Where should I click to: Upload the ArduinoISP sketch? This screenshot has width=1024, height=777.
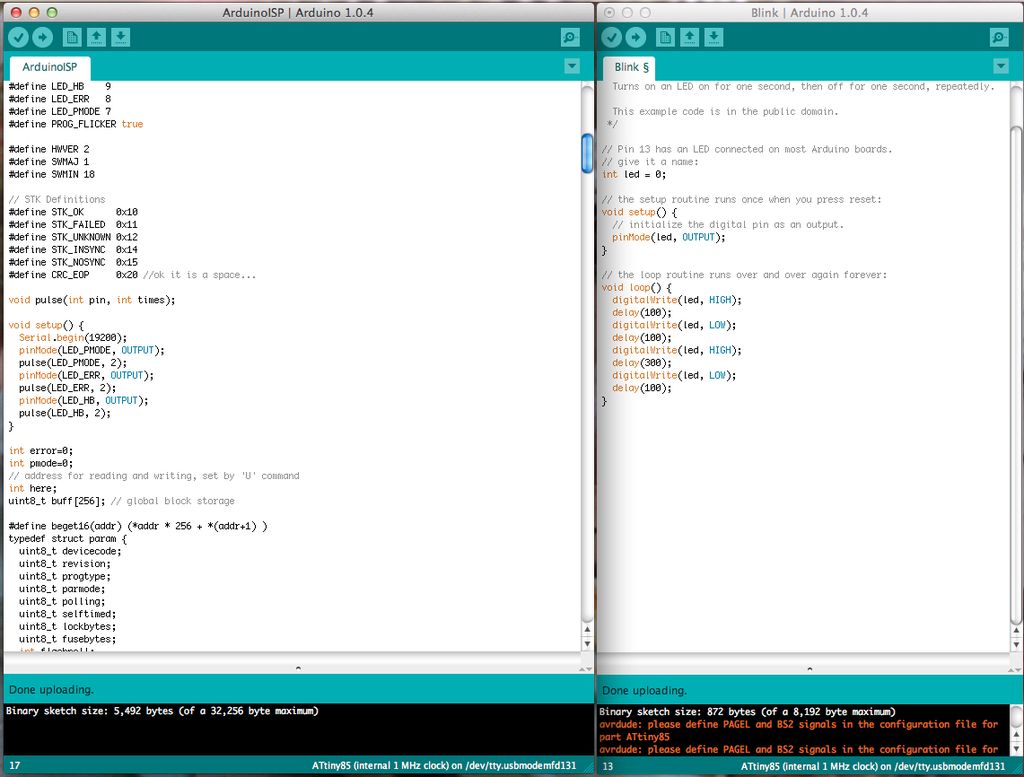[42, 37]
